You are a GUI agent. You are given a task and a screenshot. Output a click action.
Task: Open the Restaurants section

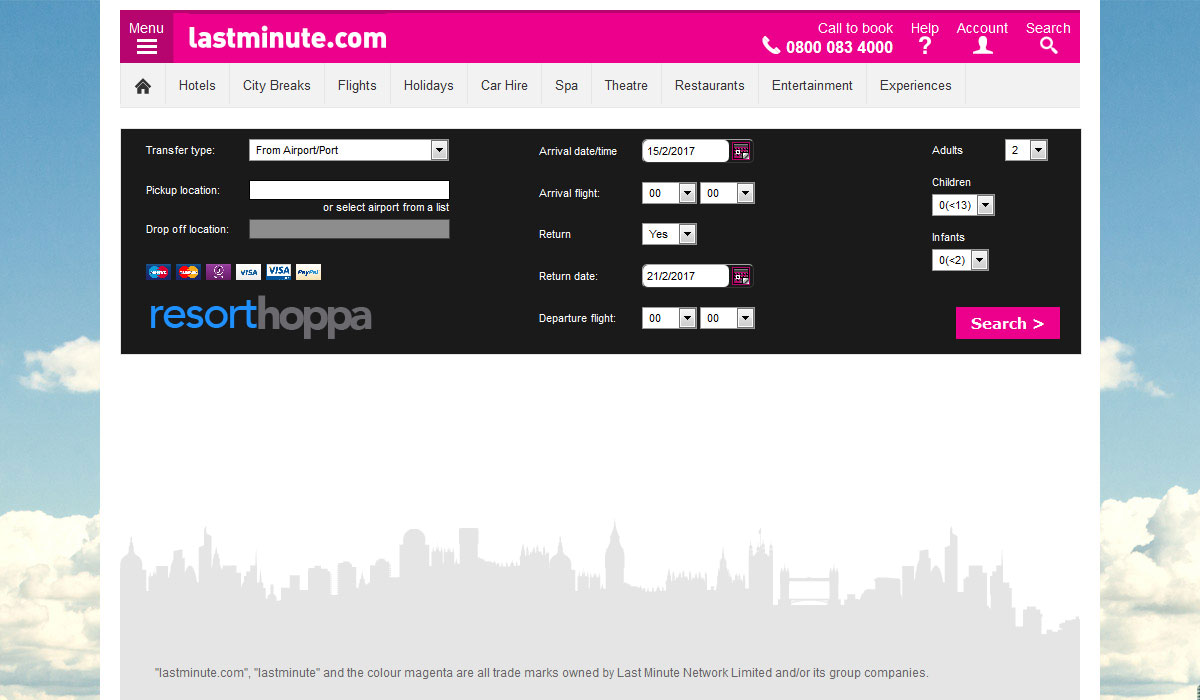(710, 86)
